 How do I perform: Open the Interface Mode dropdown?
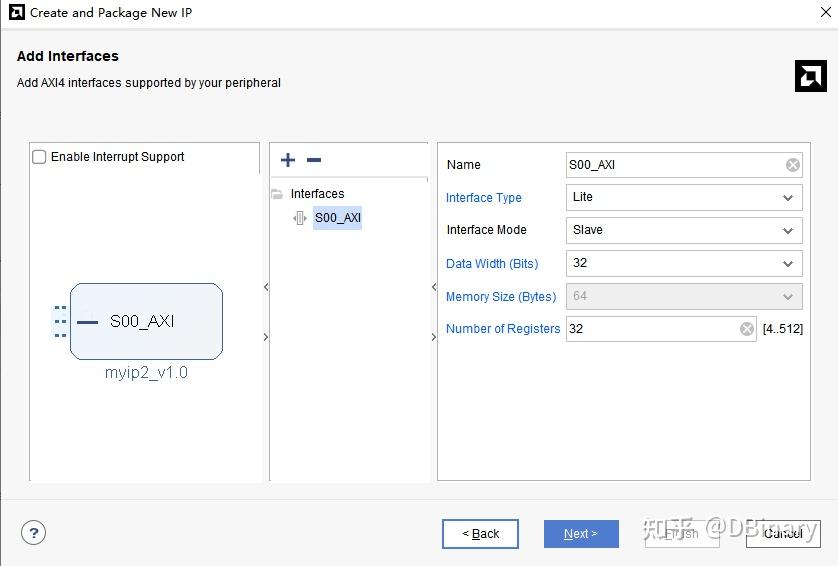(x=684, y=230)
